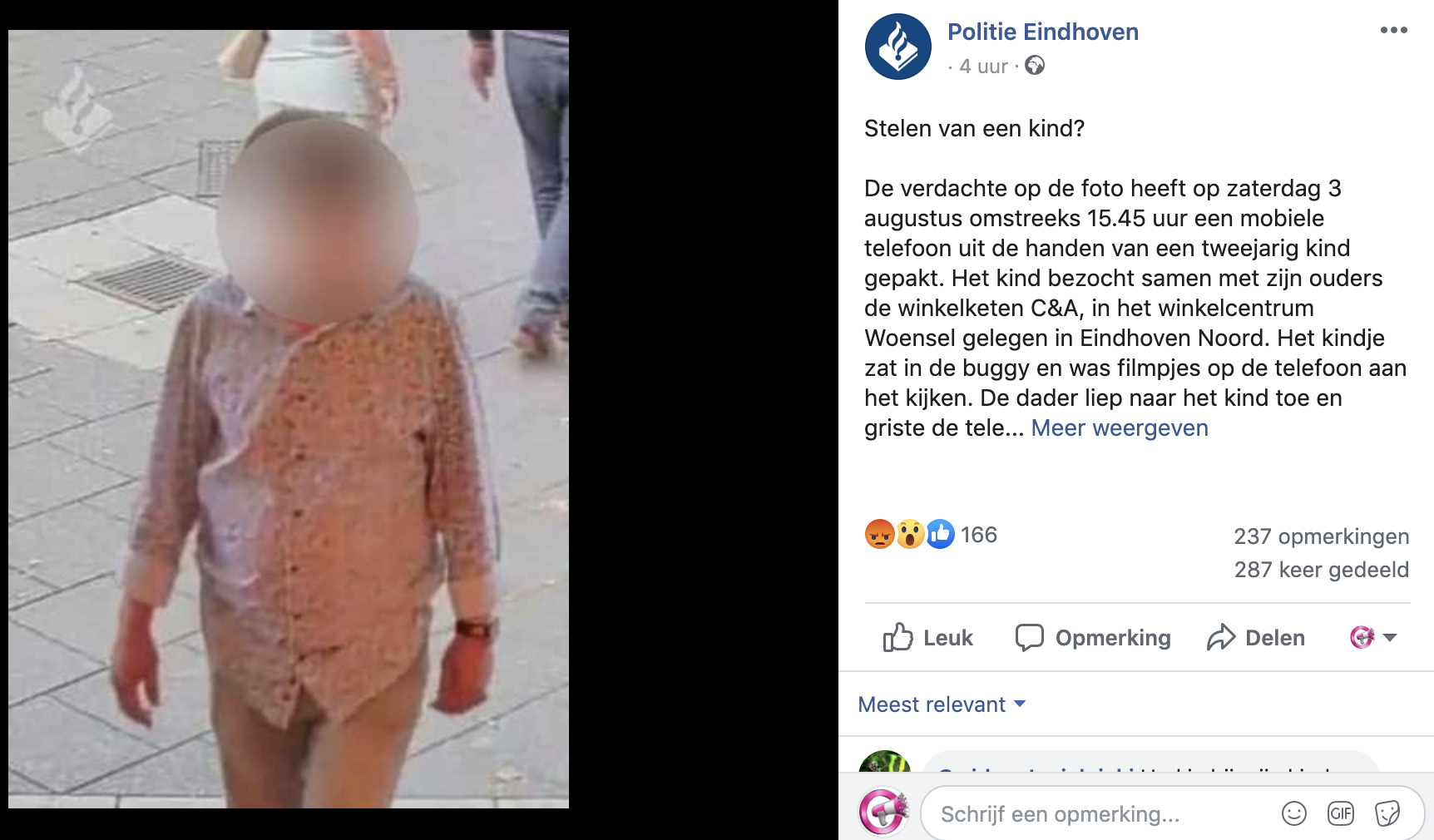
Task: Open the three-dot post options menu
Action: (x=1393, y=30)
